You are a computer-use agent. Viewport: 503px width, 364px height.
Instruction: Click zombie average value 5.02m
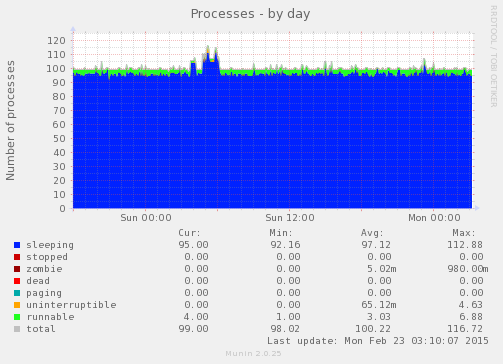pos(382,269)
